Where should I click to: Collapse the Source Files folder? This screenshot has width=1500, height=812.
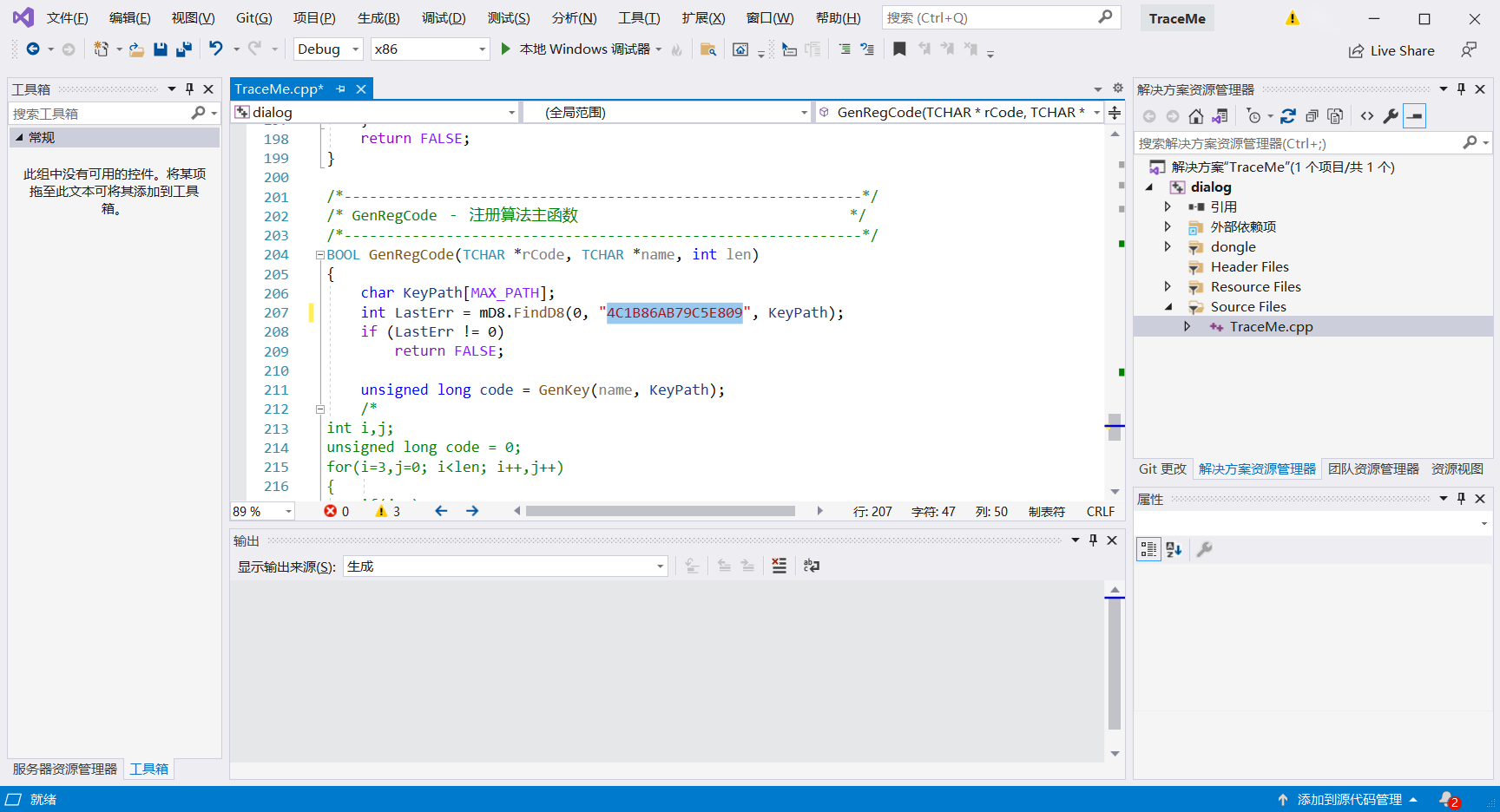click(x=1168, y=307)
